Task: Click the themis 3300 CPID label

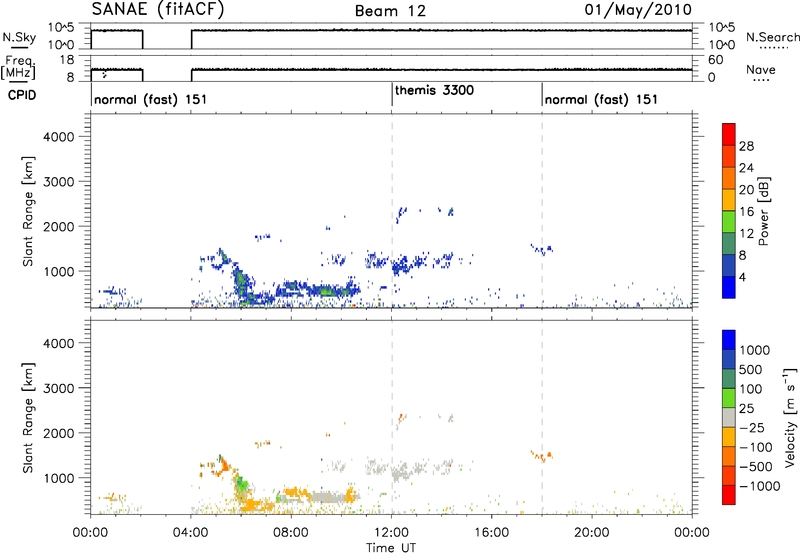Action: pos(434,91)
